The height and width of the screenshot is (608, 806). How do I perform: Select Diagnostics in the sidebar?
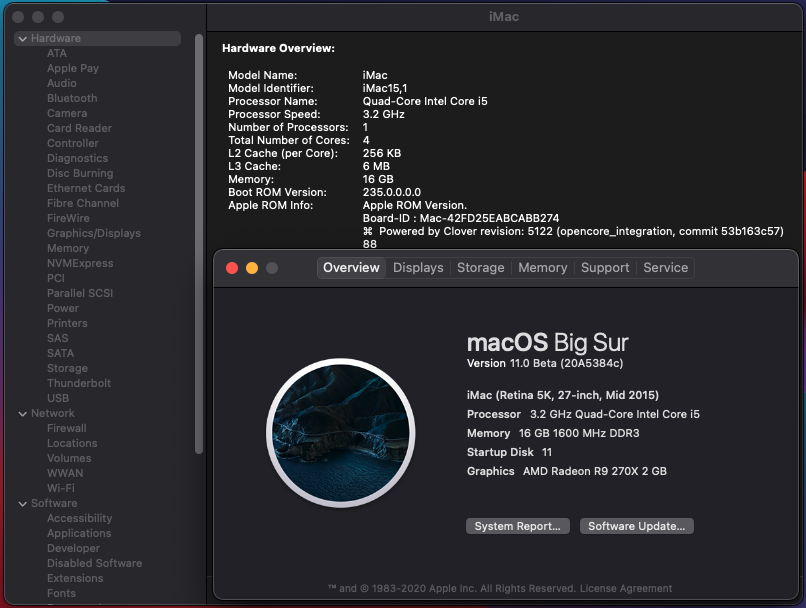pyautogui.click(x=77, y=158)
